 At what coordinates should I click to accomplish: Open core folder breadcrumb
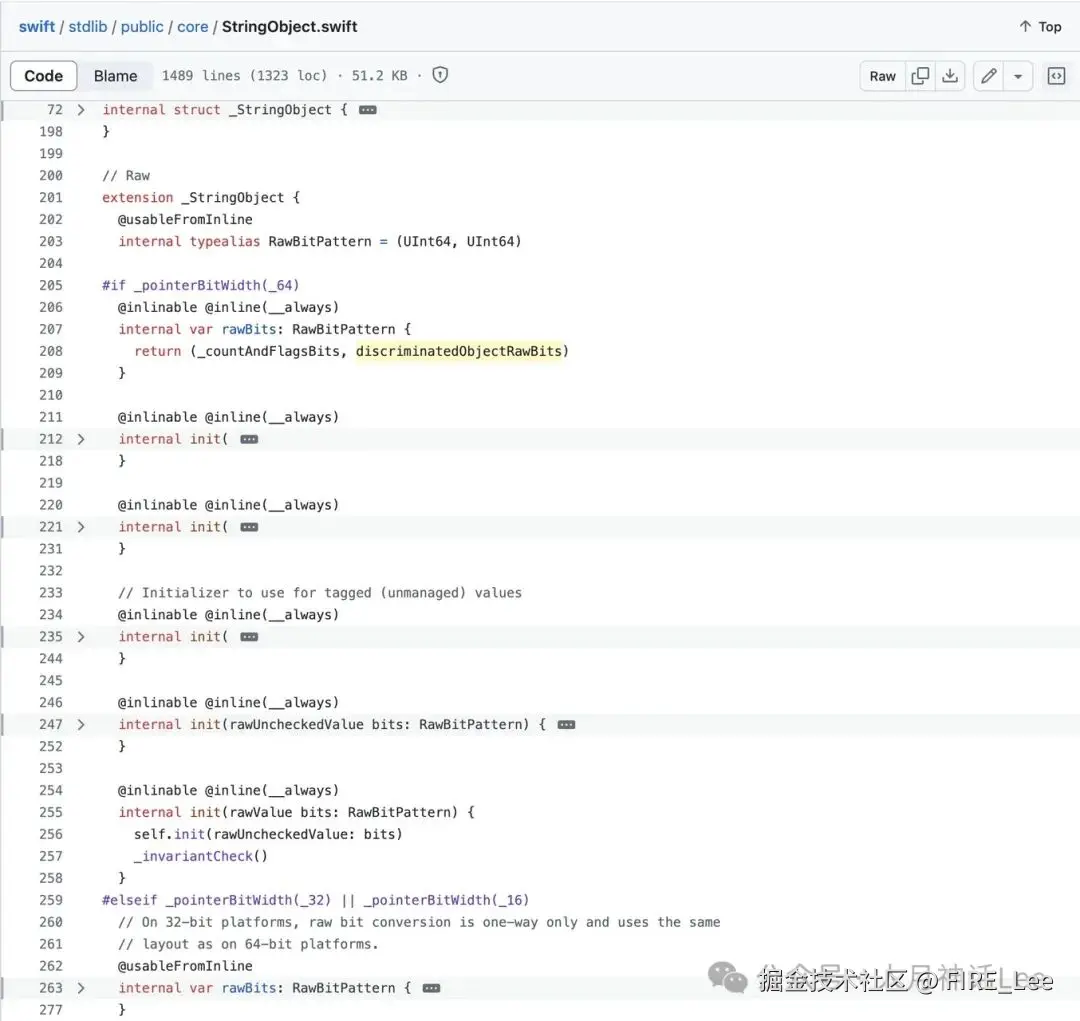coord(192,27)
